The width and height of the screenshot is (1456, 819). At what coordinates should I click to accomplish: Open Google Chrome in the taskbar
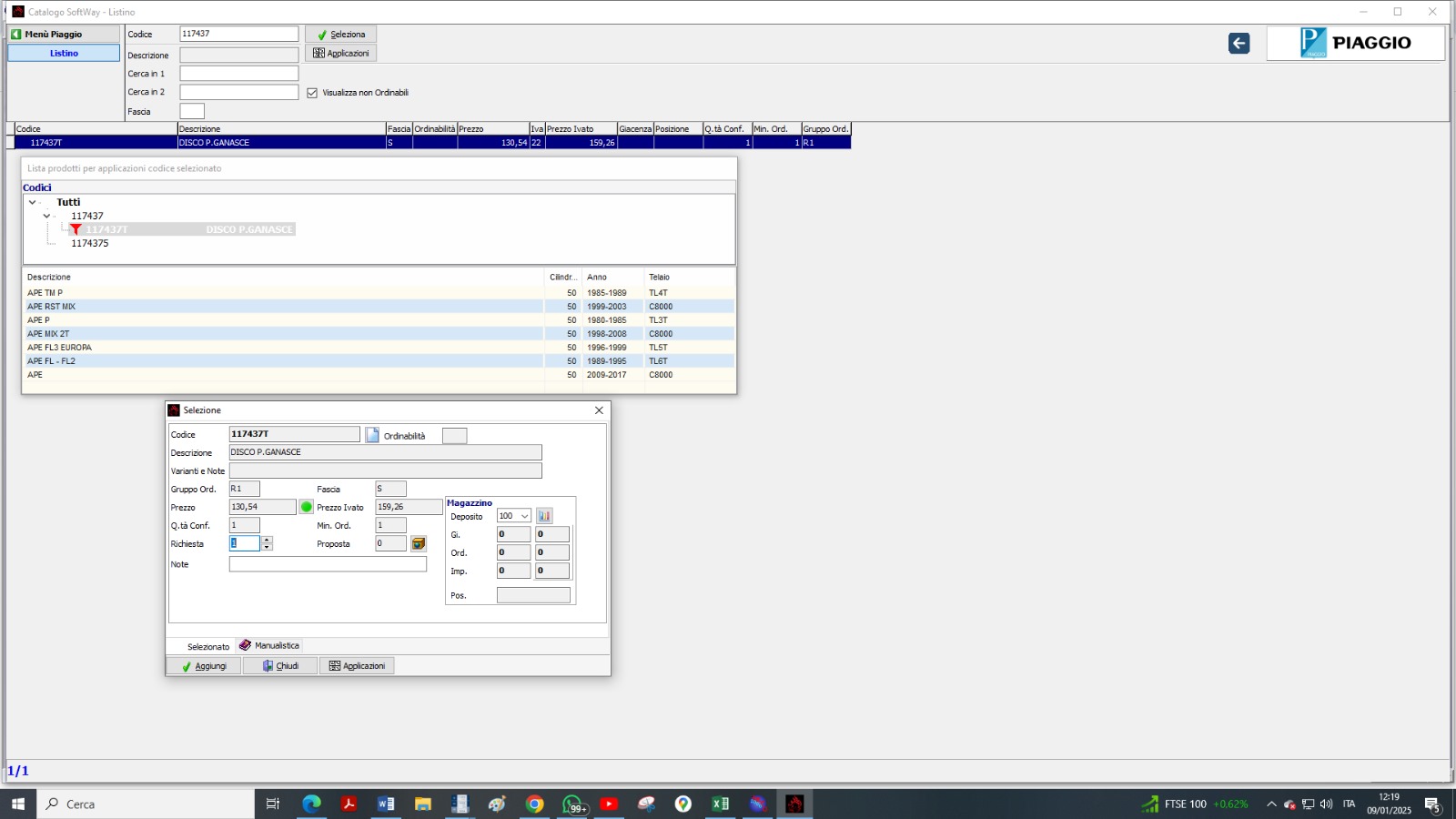(534, 804)
